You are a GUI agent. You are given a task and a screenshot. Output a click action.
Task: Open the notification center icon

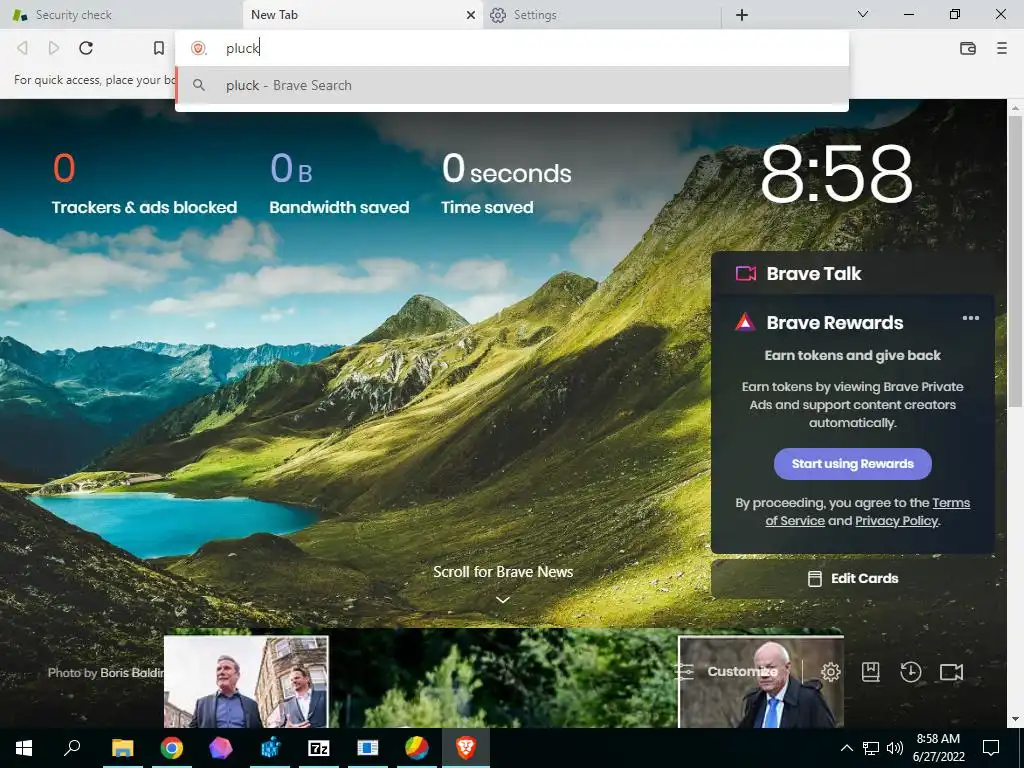click(x=991, y=748)
